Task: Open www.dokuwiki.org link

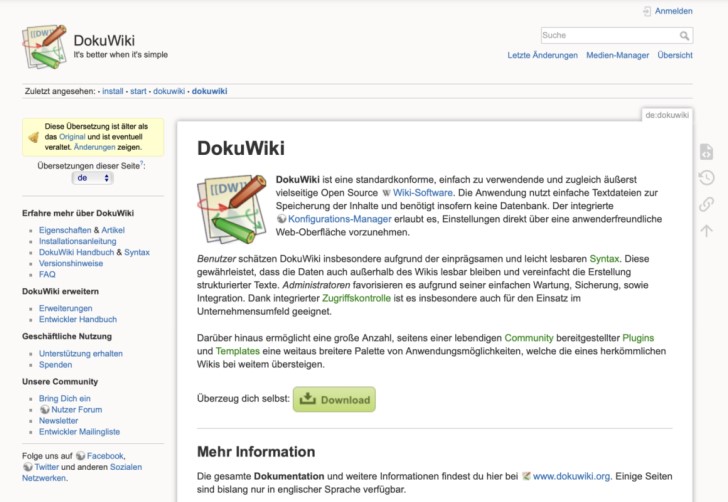Action: pos(572,476)
